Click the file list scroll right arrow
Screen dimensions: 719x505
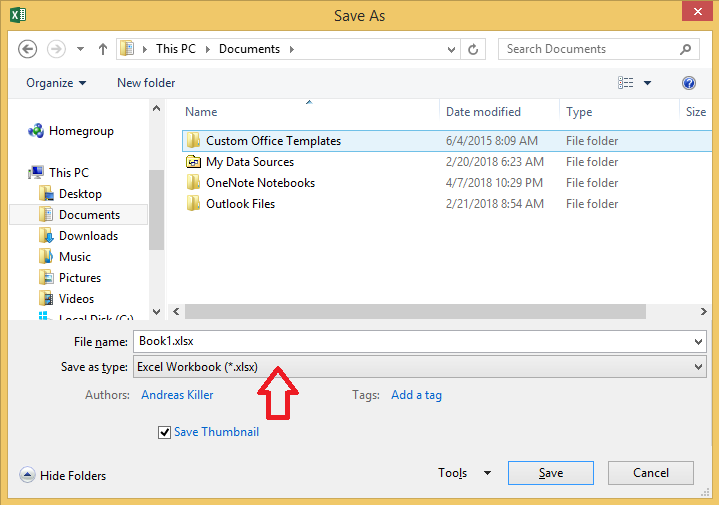point(703,311)
